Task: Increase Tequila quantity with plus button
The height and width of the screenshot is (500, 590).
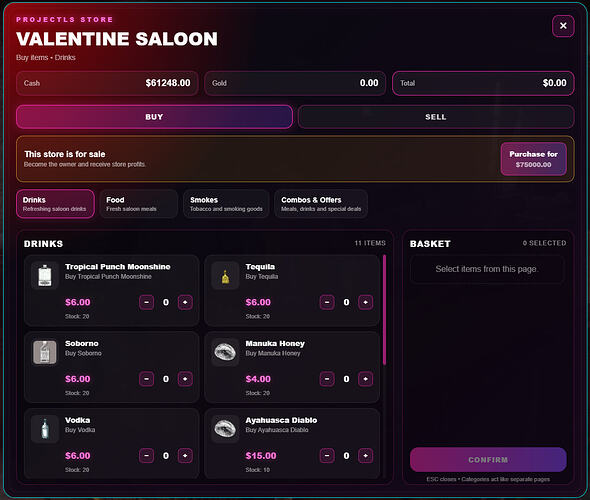Action: point(365,302)
